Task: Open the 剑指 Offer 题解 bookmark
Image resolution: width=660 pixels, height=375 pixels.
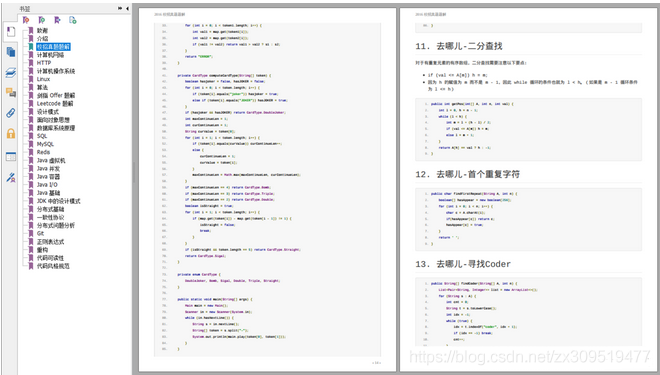Action: coord(56,96)
